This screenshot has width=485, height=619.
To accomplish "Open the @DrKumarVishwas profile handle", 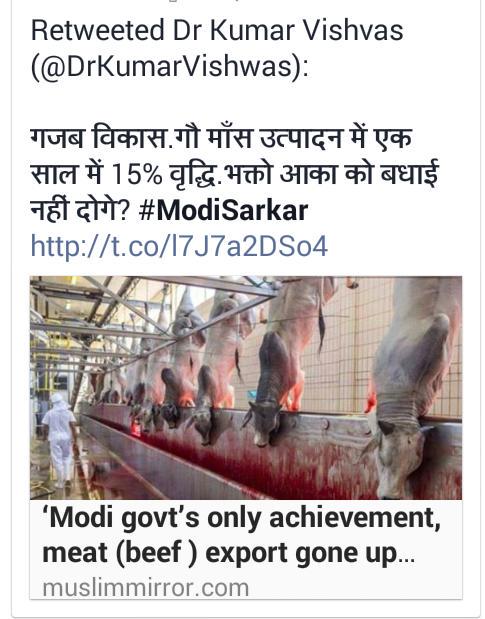I will click(170, 67).
